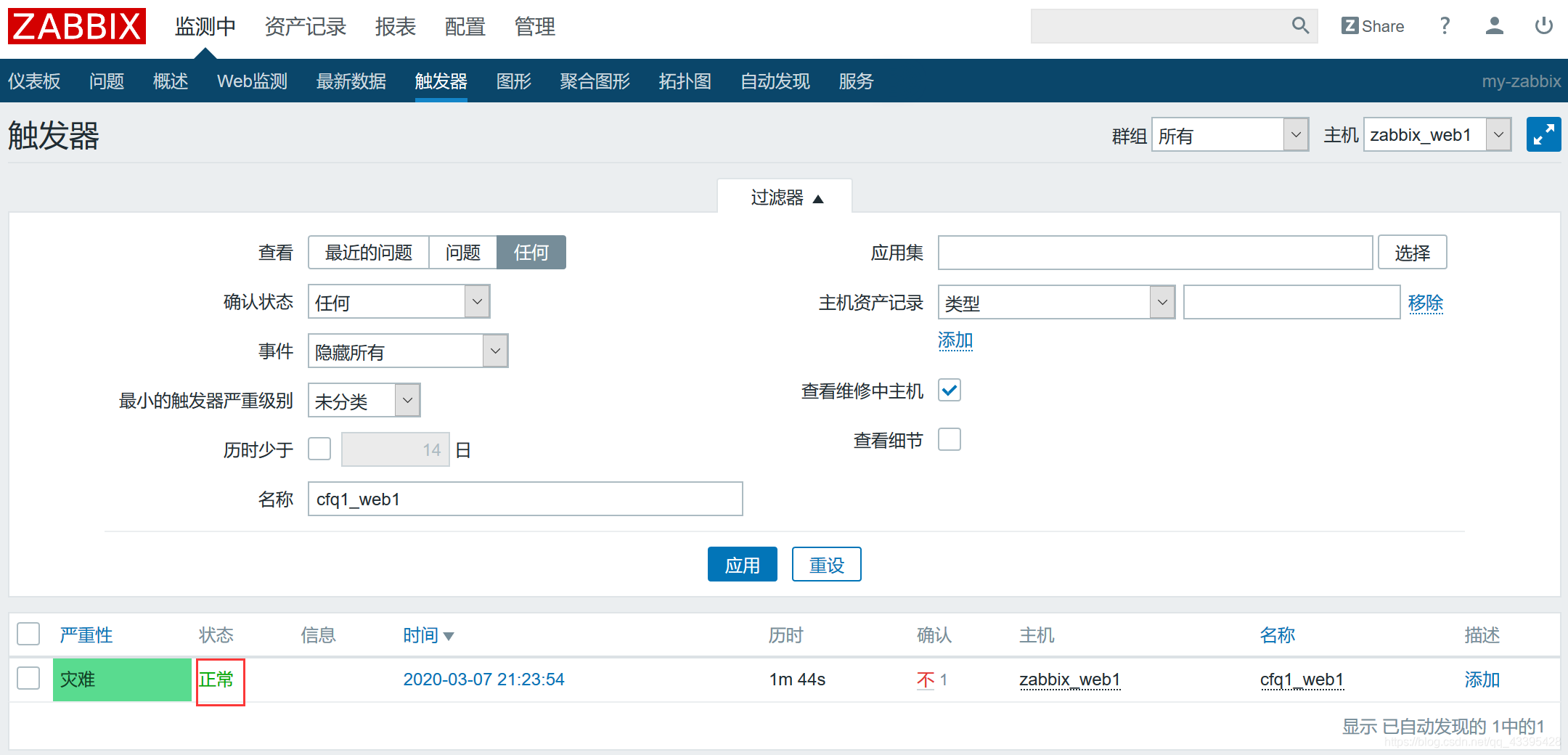Click the 1m 44s duration value
The image size is (1568, 755).
pos(797,679)
